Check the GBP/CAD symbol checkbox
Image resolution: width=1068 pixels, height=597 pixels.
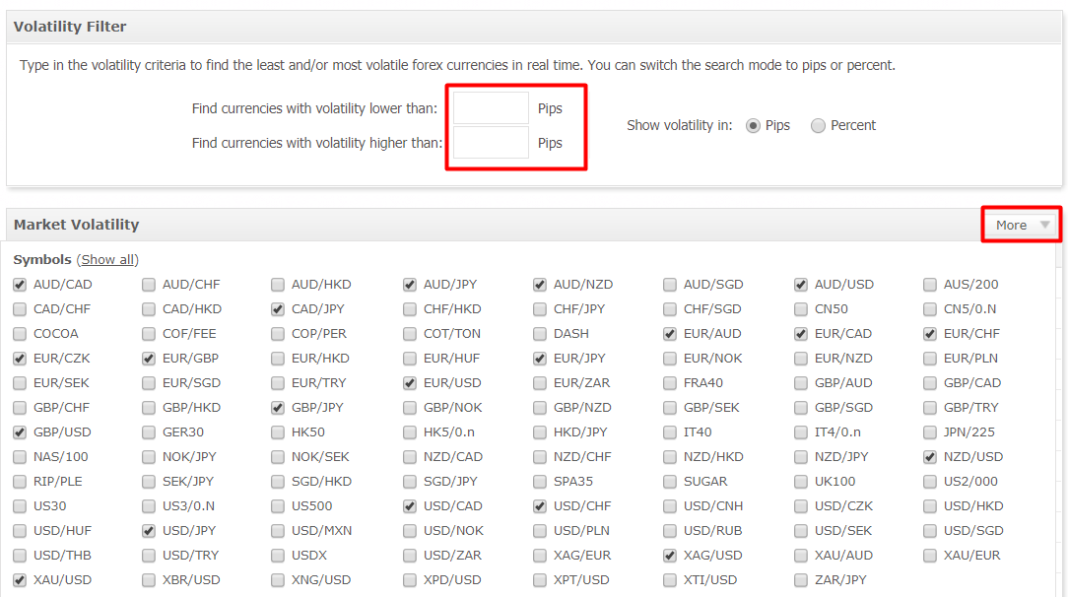click(x=930, y=383)
